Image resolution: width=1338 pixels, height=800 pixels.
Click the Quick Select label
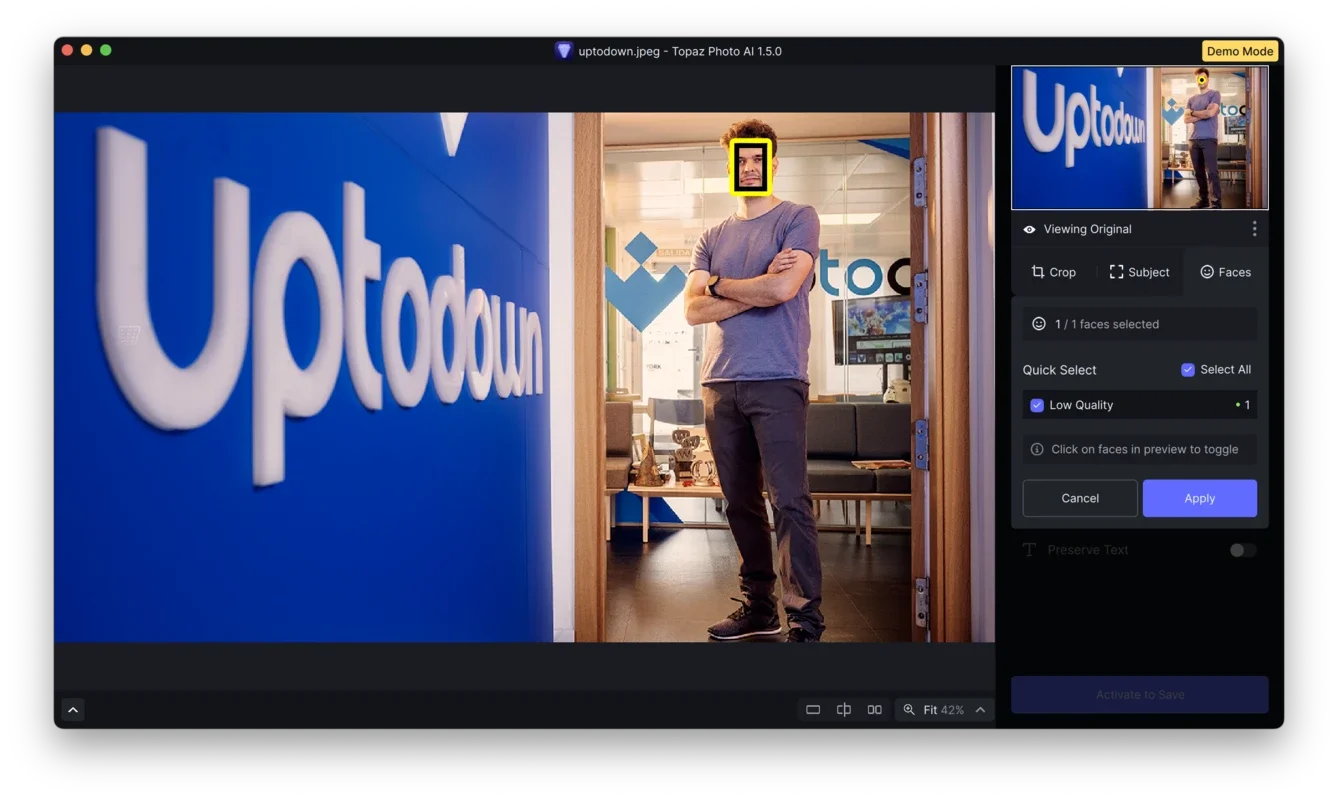coord(1059,370)
